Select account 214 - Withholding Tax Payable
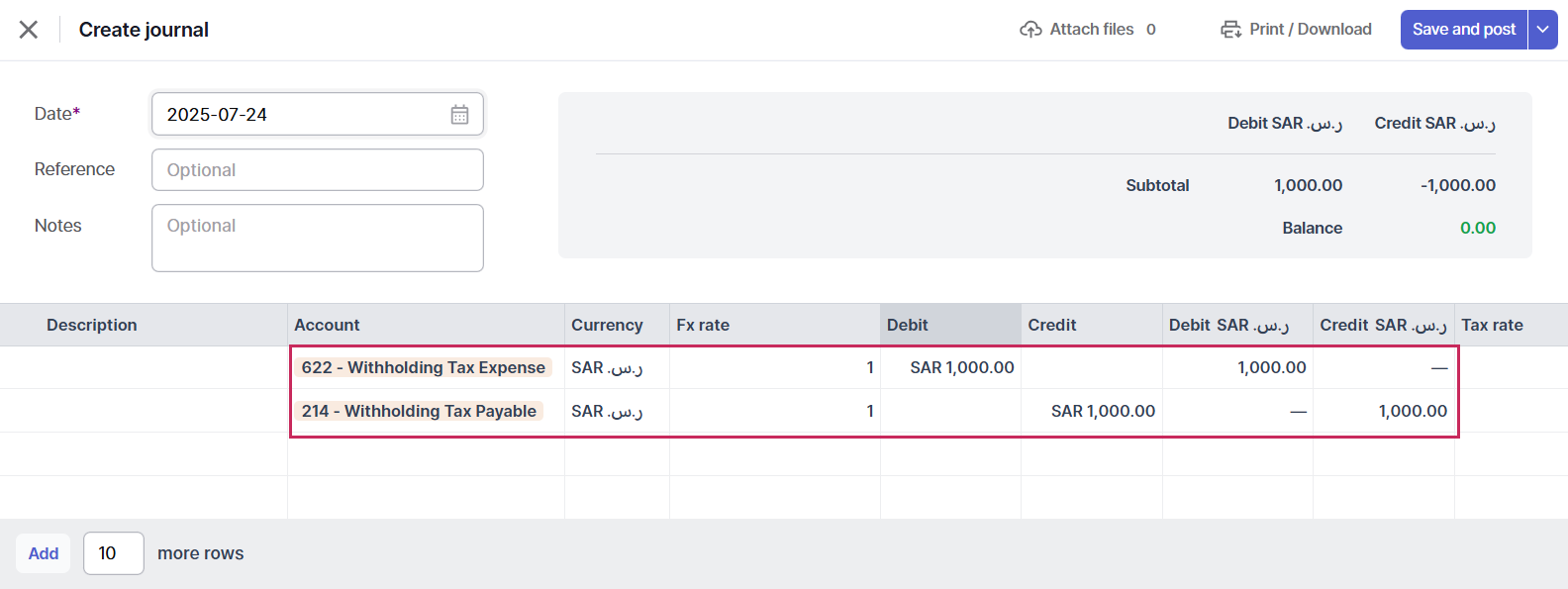Image resolution: width=1568 pixels, height=589 pixels. 419,411
